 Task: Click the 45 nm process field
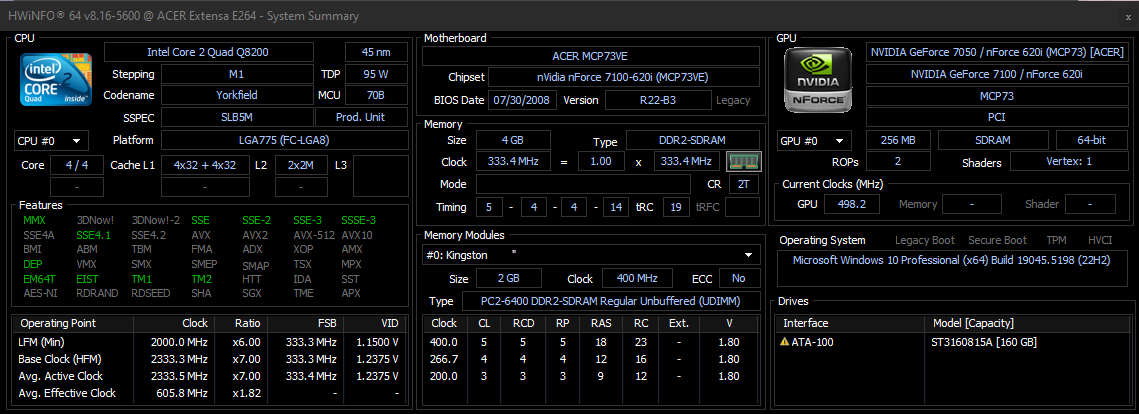376,52
